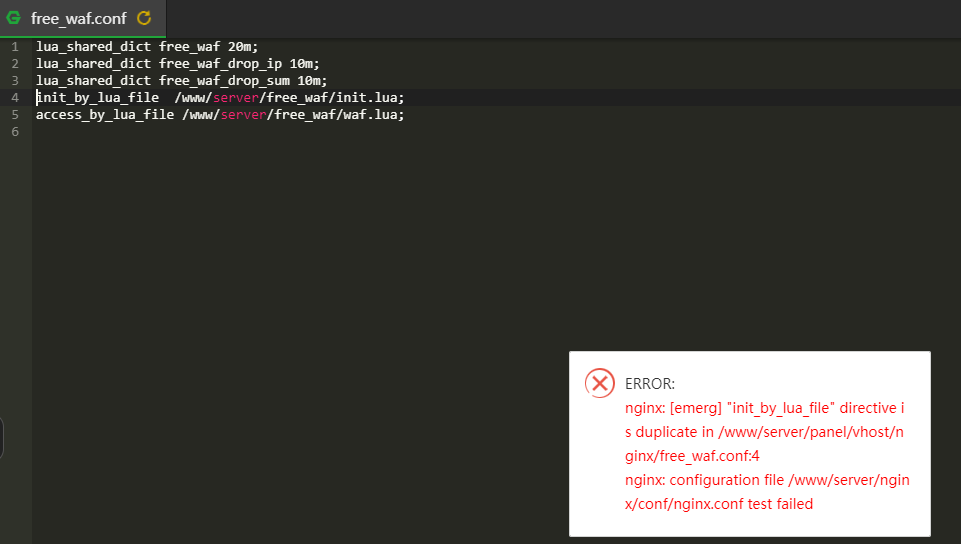Click line number 4 in the gutter
This screenshot has height=544, width=961.
[x=15, y=98]
